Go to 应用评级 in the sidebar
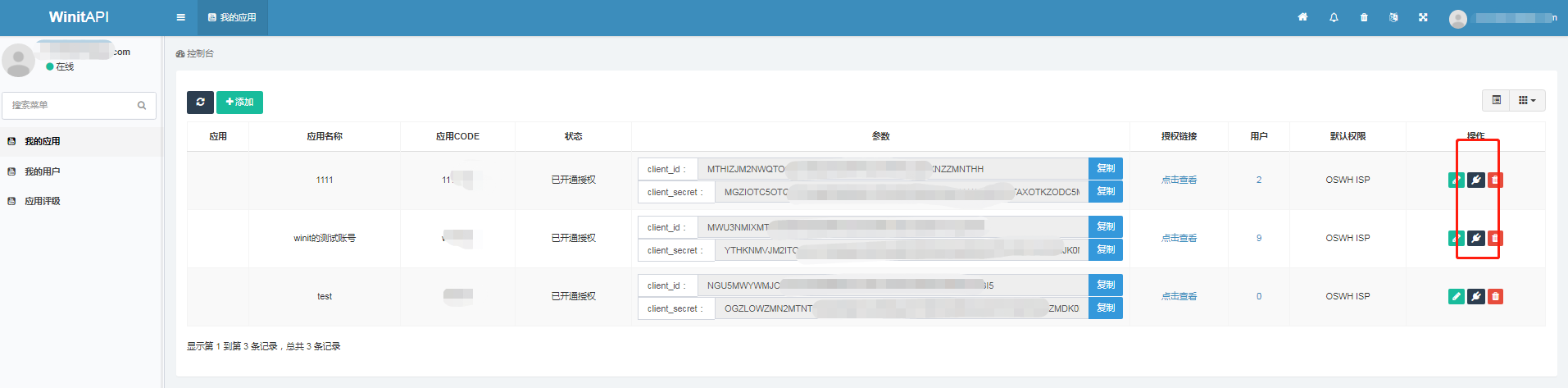The height and width of the screenshot is (388, 1568). [x=42, y=201]
